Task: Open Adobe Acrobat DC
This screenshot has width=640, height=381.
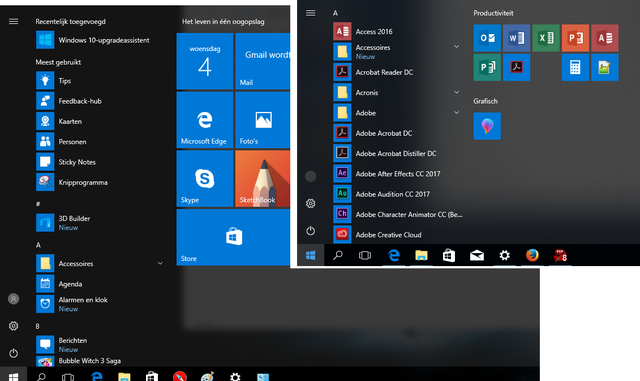Action: (373, 133)
